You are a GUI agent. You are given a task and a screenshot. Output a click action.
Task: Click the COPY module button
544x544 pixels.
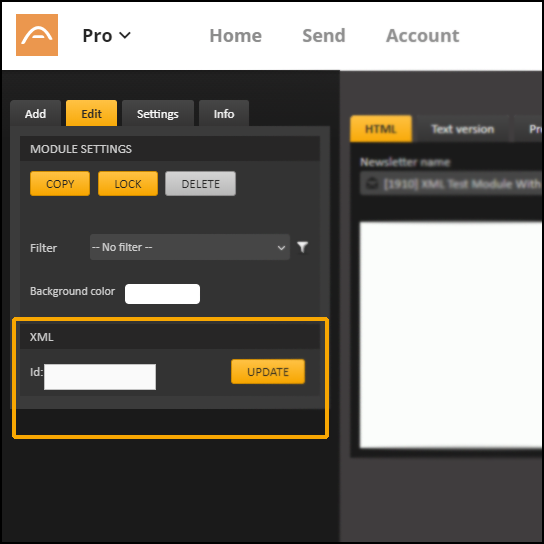point(60,184)
